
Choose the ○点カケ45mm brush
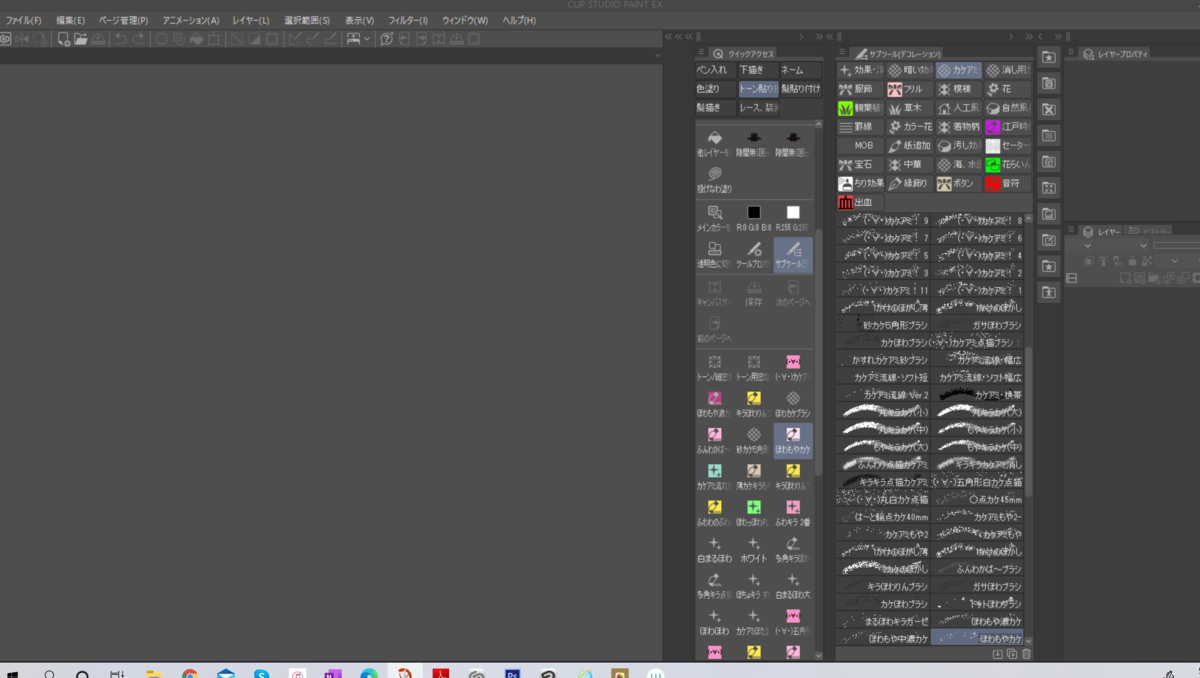[x=977, y=499]
